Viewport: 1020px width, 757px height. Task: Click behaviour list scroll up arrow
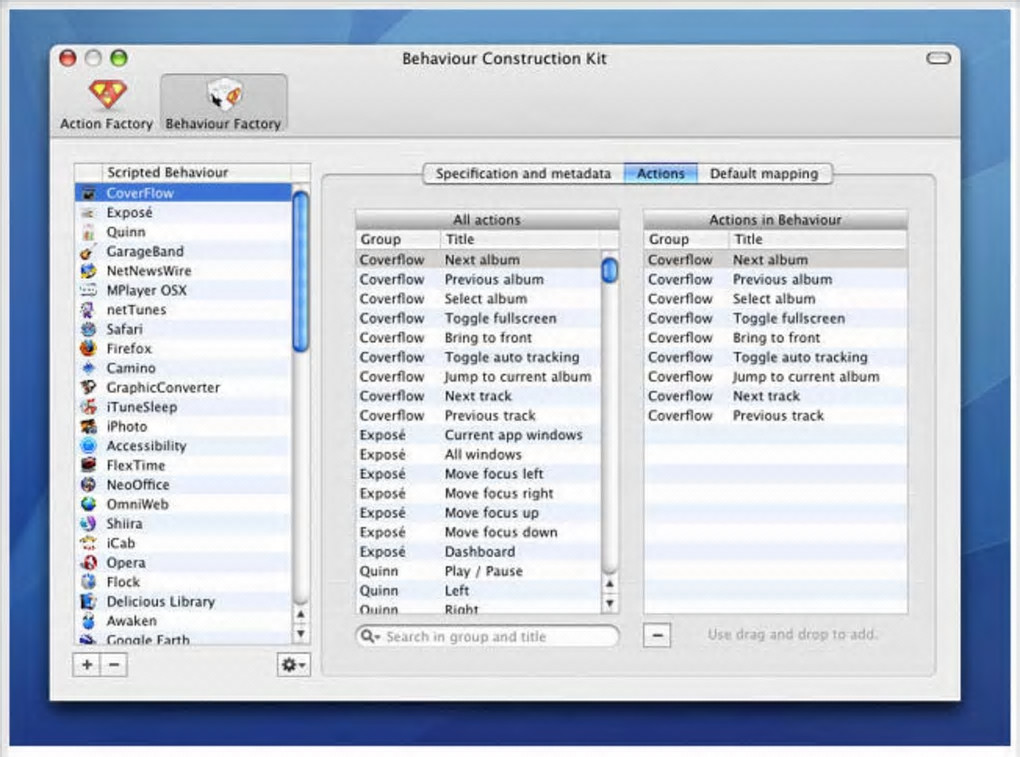[301, 614]
